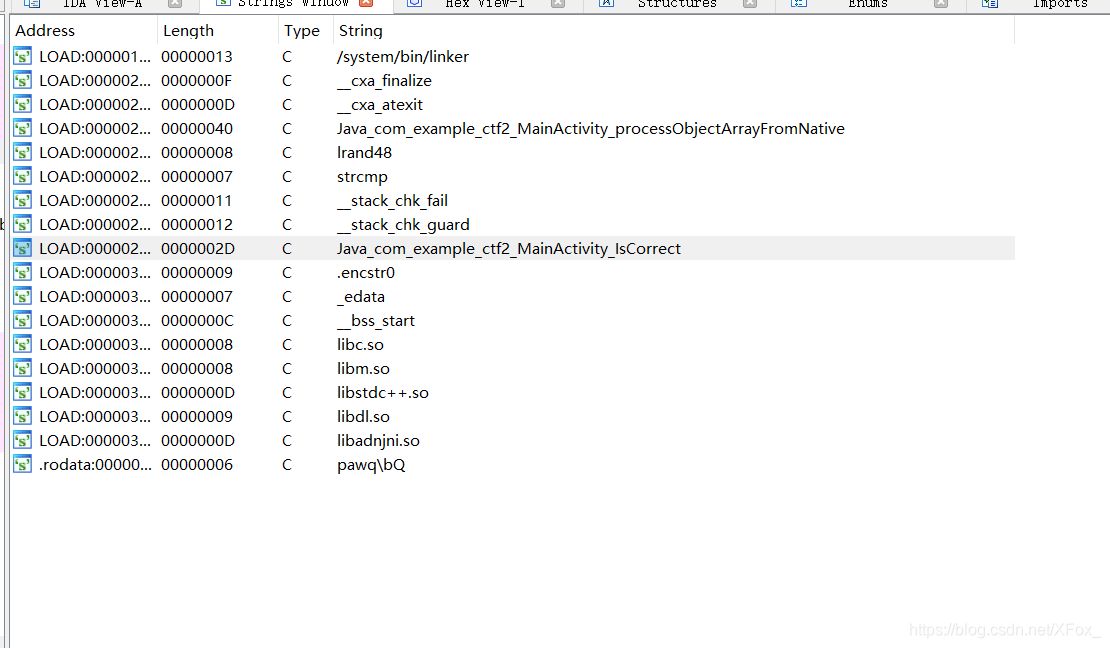Select the __cxa_atexit string
The width and height of the screenshot is (1110, 648).
380,105
